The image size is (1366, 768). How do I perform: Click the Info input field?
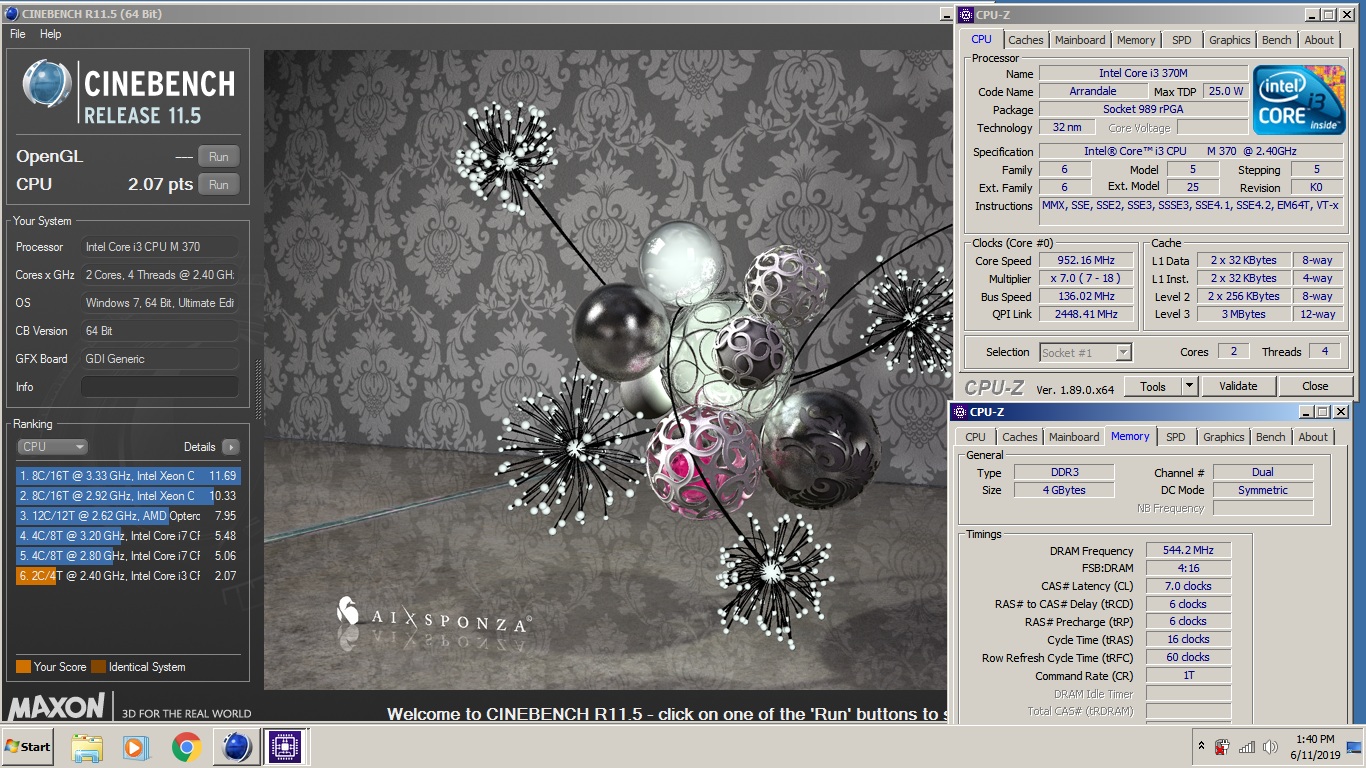pos(160,387)
